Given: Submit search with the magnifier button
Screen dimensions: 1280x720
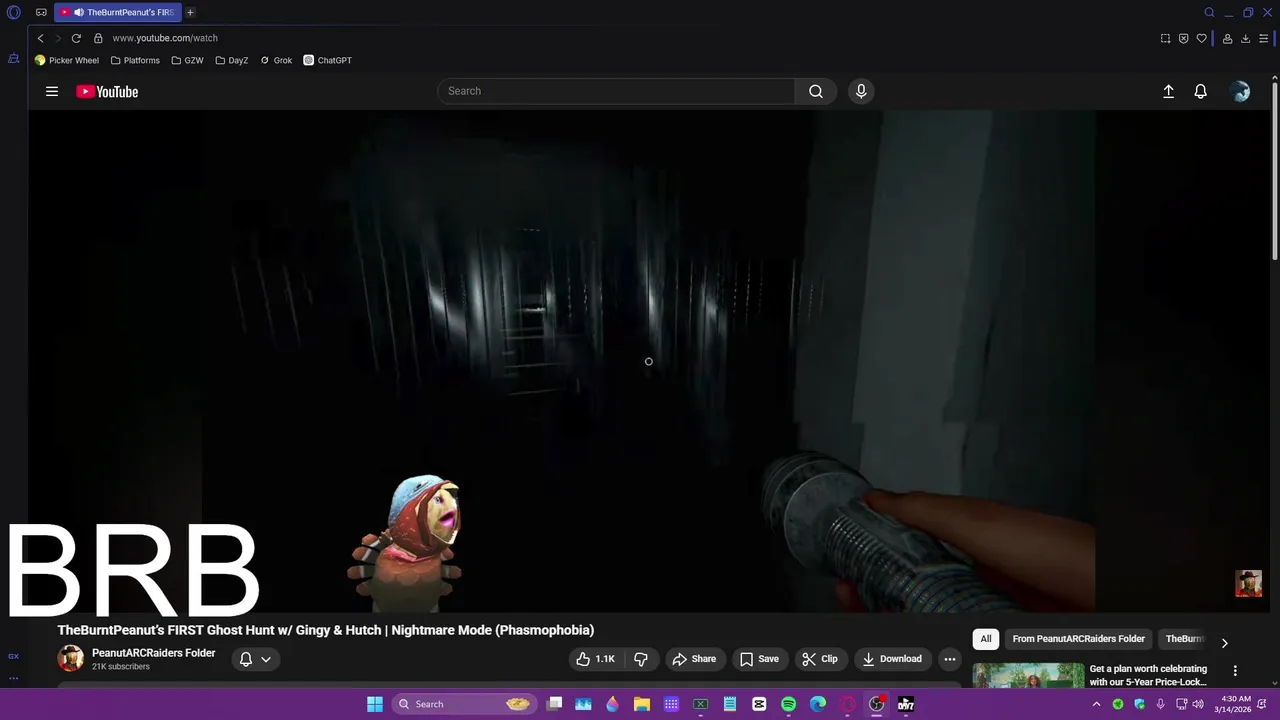Looking at the screenshot, I should (x=816, y=91).
